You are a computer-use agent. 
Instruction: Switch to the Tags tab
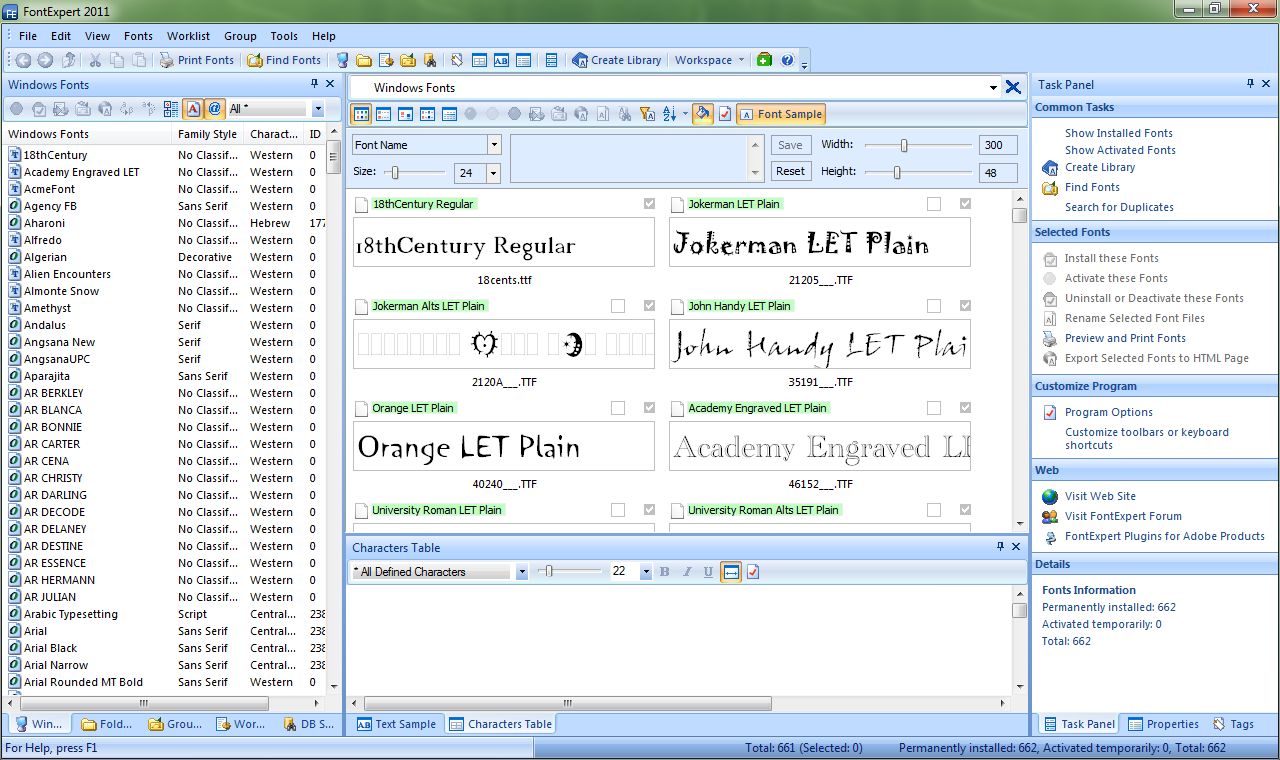pyautogui.click(x=1233, y=724)
